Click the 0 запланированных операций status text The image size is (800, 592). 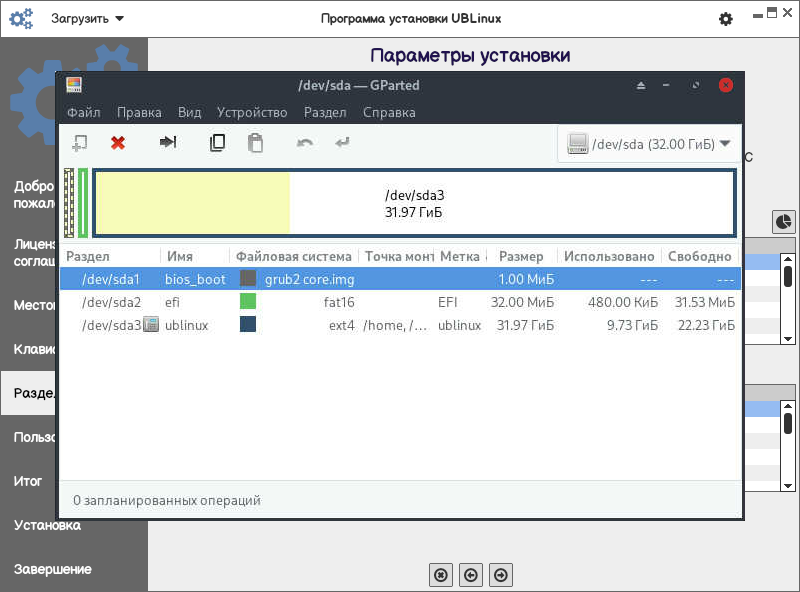click(x=167, y=501)
